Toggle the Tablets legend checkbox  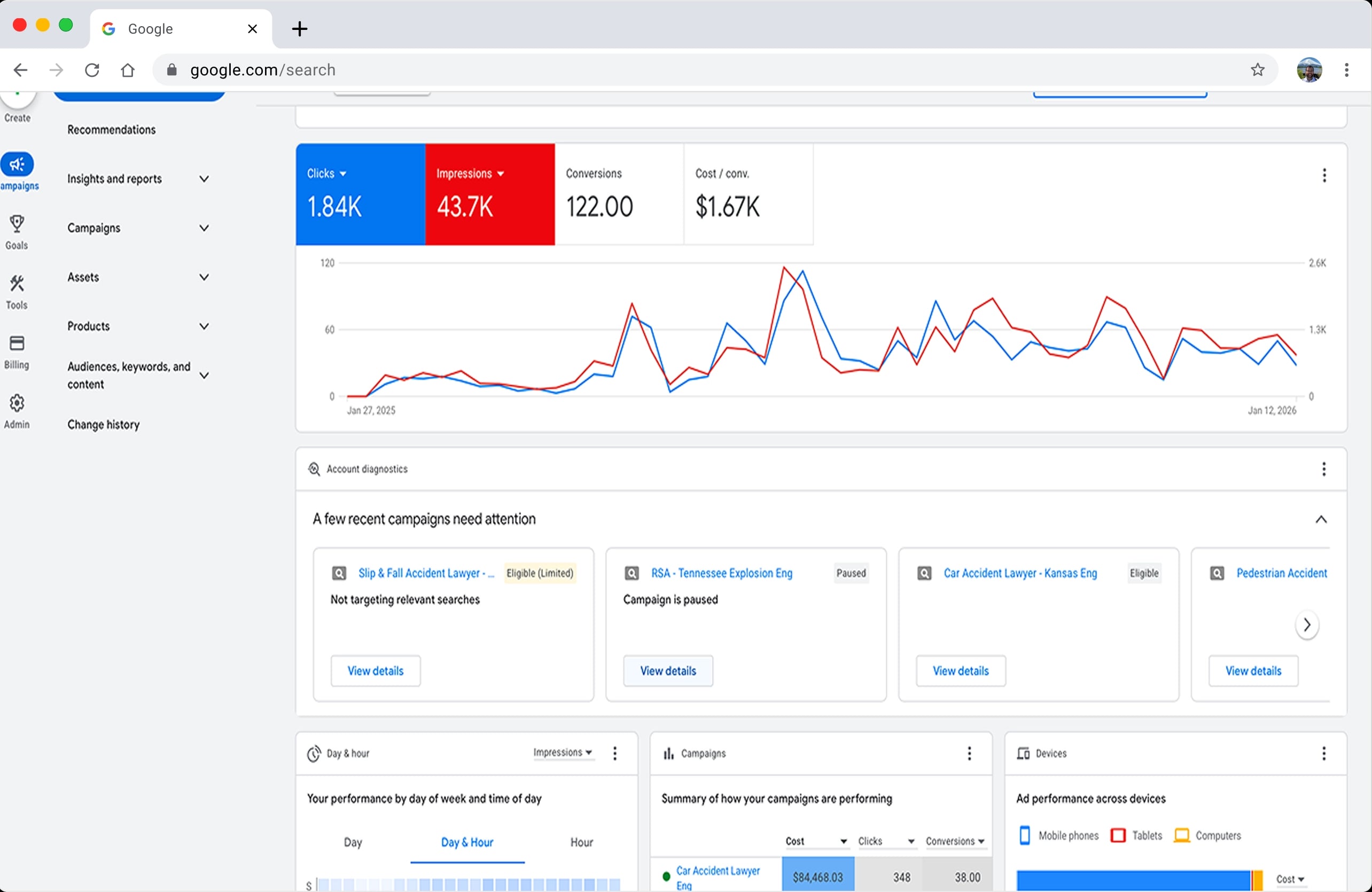[1118, 835]
